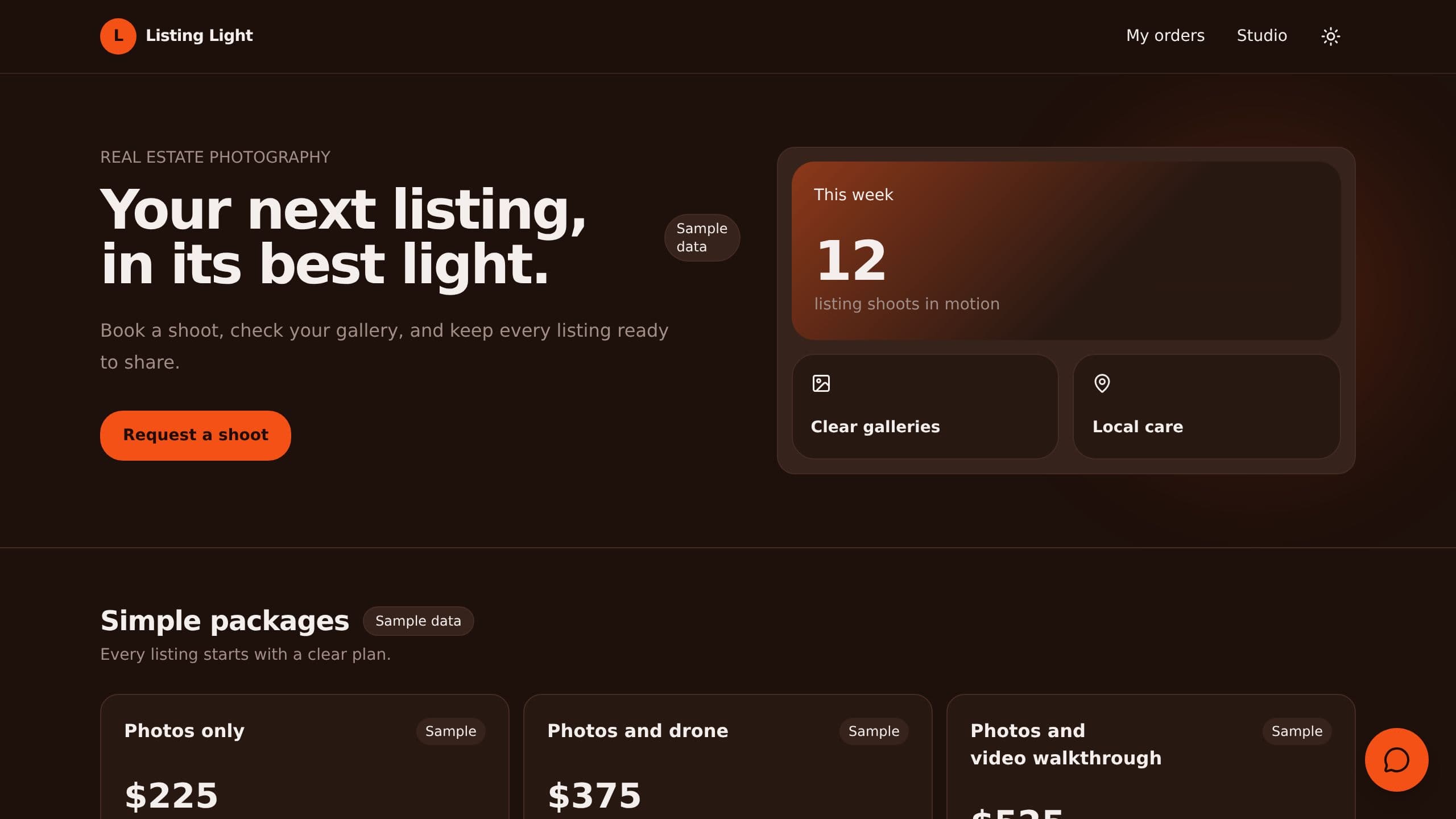The width and height of the screenshot is (1456, 819).
Task: Click the $375 price
Action: coord(594,796)
